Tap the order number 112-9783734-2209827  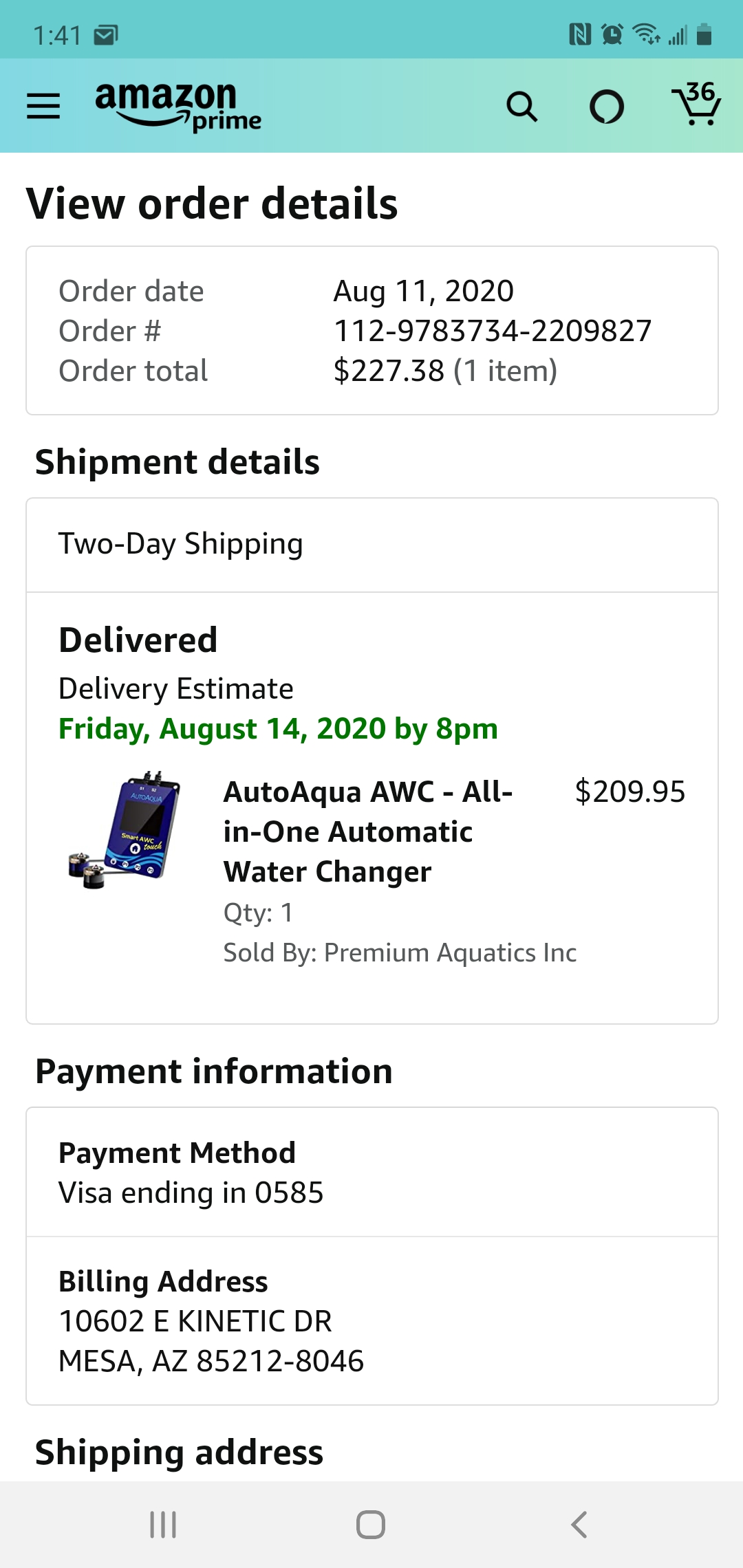click(x=492, y=331)
